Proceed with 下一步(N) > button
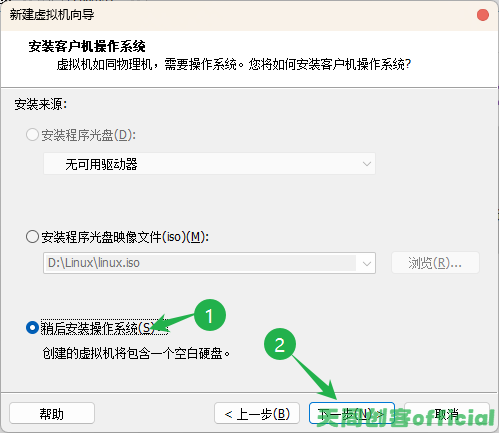Viewport: 499px width, 433px height. click(352, 414)
